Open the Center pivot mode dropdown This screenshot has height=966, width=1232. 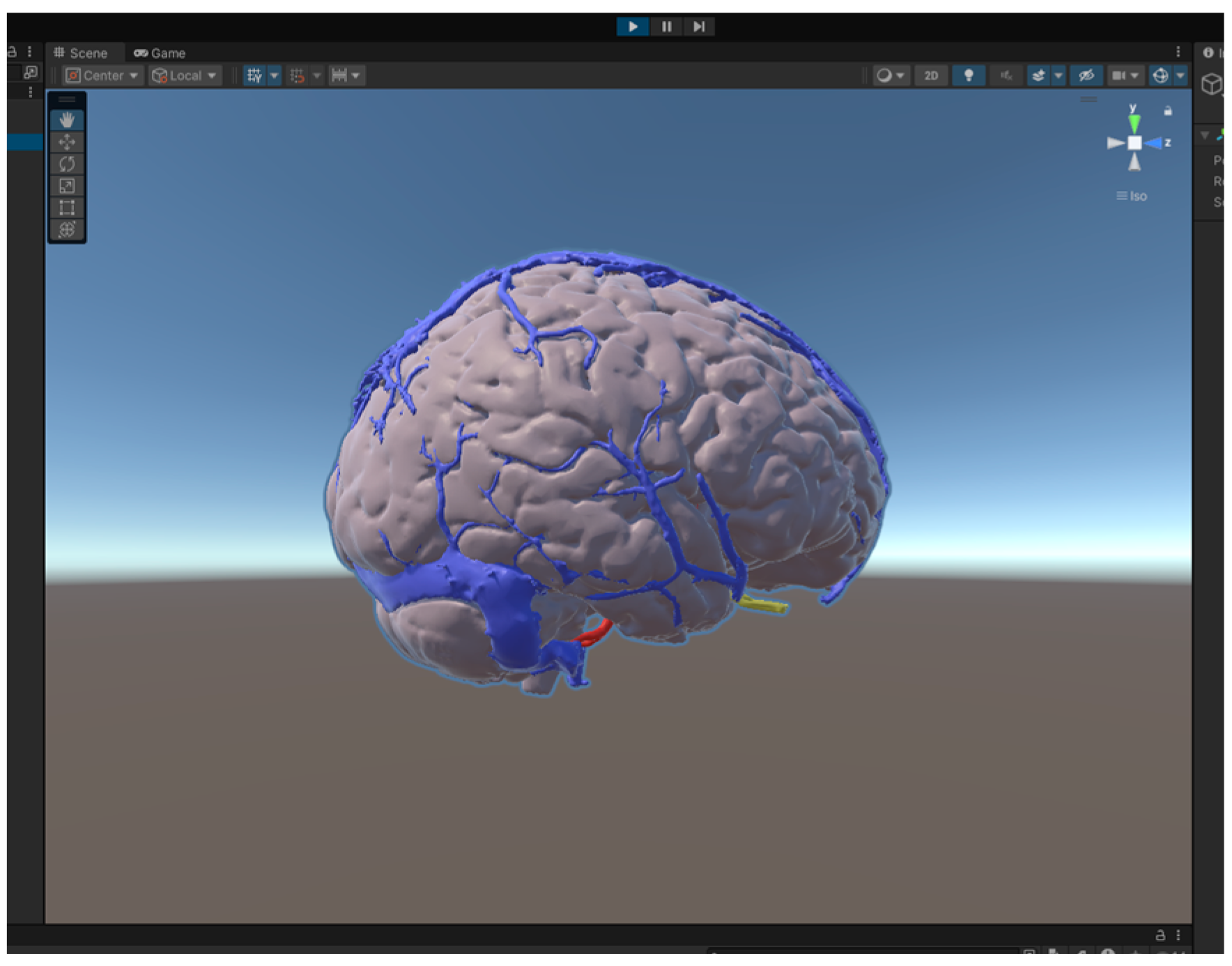click(102, 75)
